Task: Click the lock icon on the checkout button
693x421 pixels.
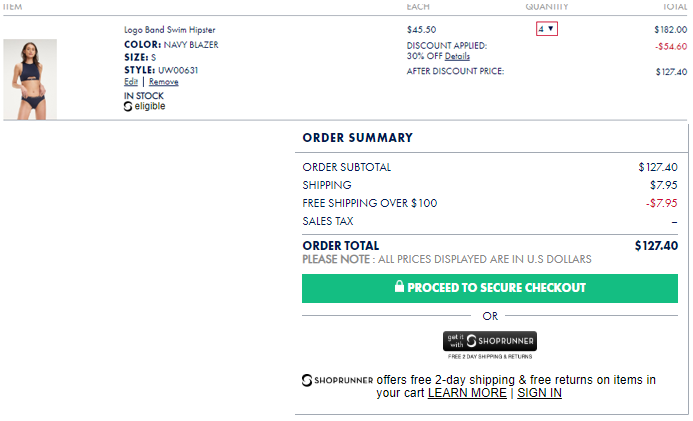Action: tap(399, 288)
